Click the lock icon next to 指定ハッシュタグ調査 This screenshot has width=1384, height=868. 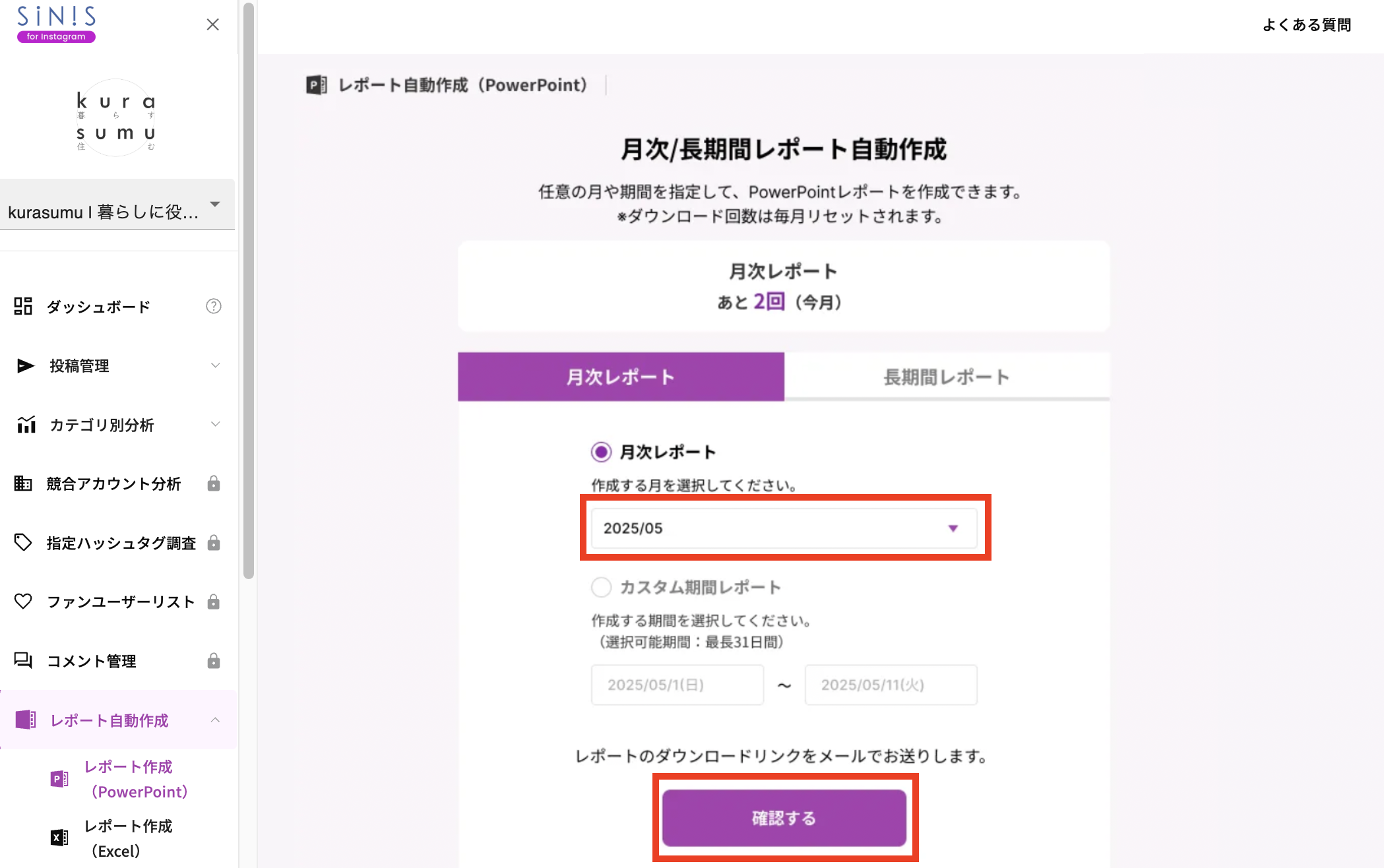[214, 542]
